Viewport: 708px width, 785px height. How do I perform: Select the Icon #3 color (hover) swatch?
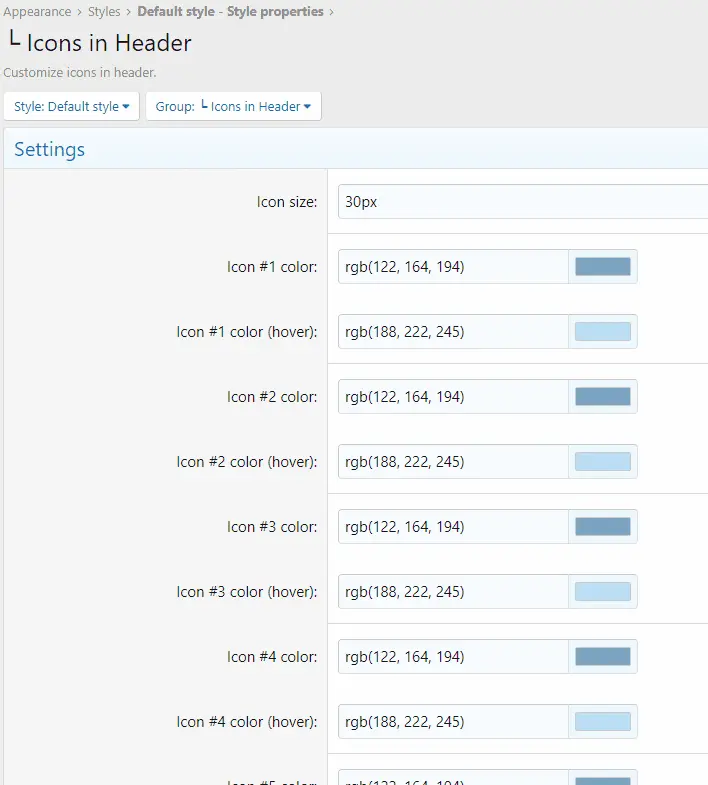(x=602, y=592)
